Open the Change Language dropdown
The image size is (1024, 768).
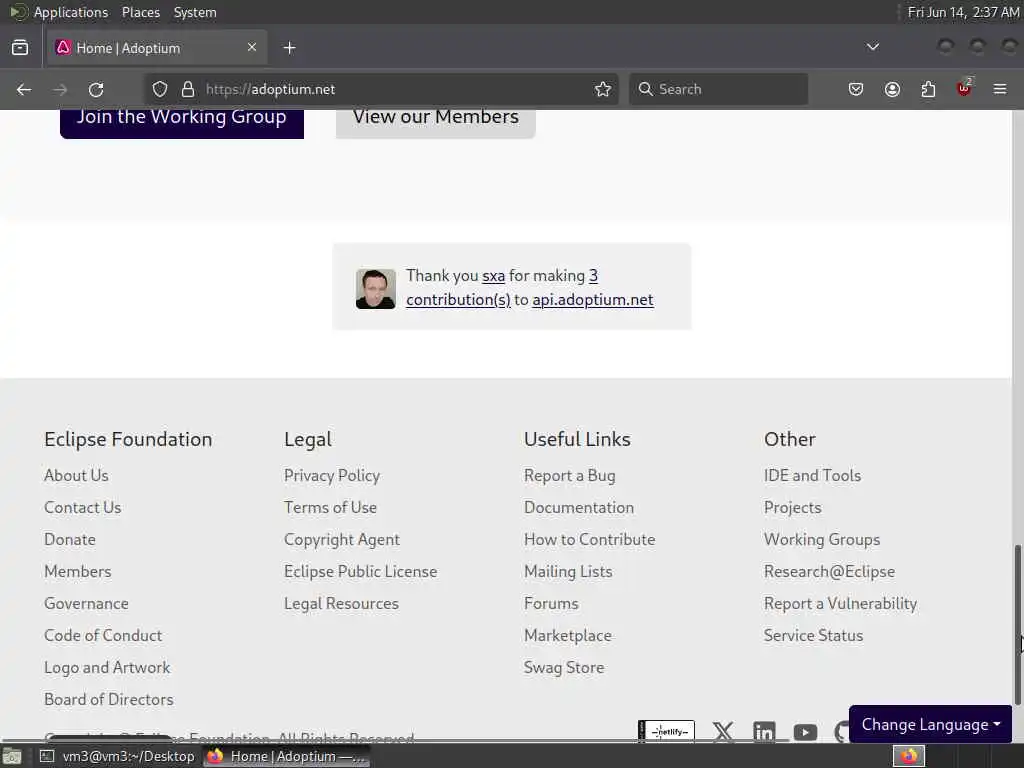pyautogui.click(x=930, y=724)
